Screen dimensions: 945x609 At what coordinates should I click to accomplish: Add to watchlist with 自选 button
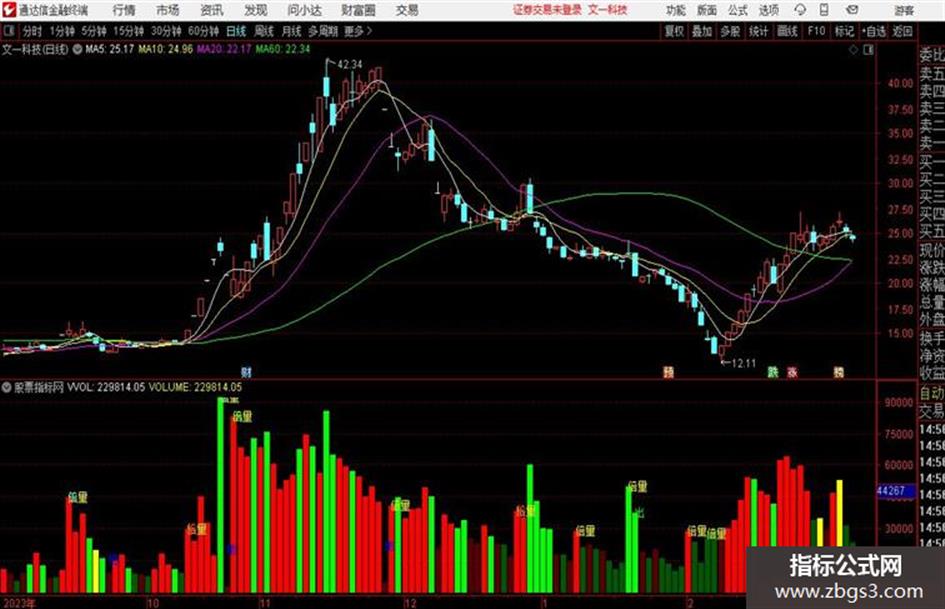pyautogui.click(x=874, y=31)
